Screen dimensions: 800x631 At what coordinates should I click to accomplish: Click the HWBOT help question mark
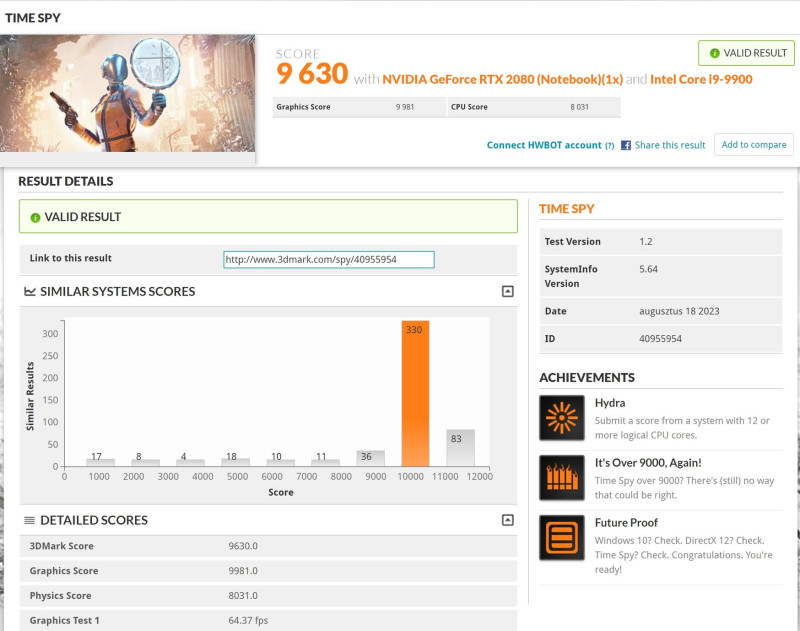610,145
